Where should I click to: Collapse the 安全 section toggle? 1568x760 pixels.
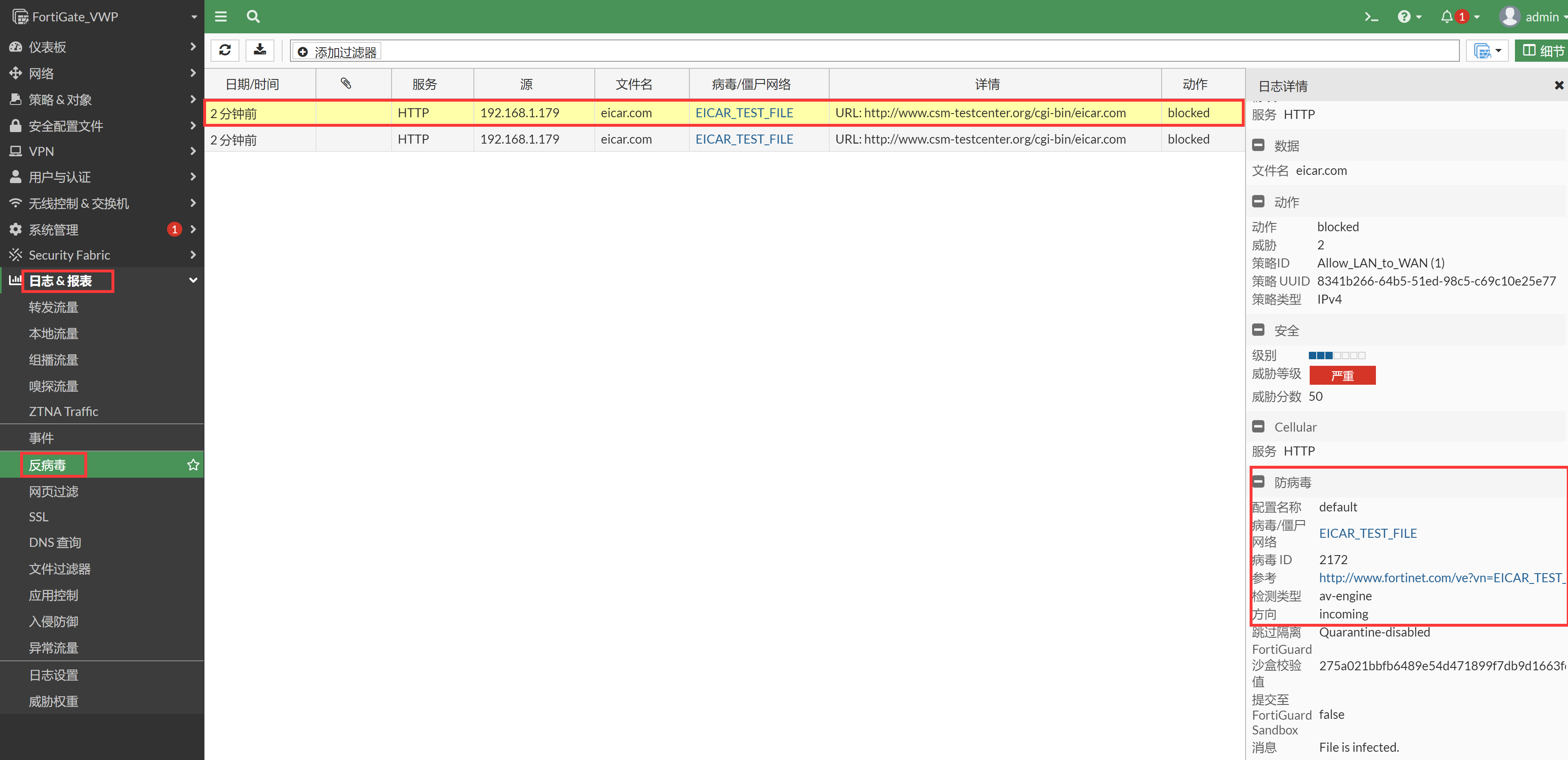[x=1259, y=330]
